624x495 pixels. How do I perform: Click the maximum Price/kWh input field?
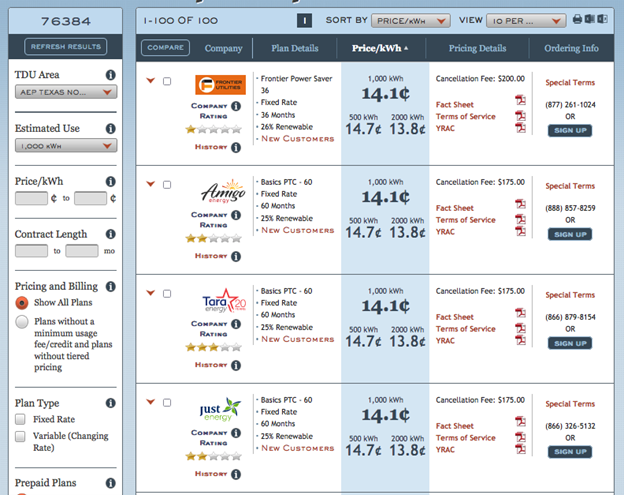pyautogui.click(x=90, y=198)
